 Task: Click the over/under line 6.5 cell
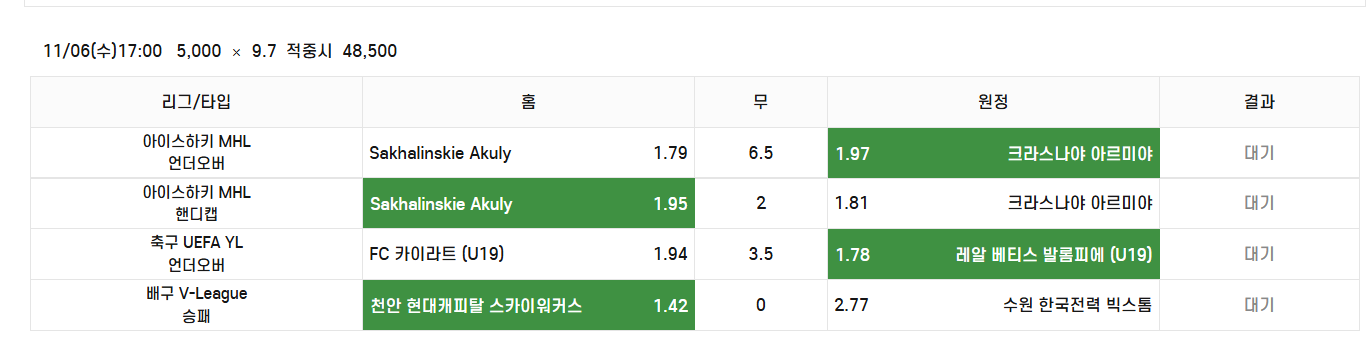pos(761,153)
